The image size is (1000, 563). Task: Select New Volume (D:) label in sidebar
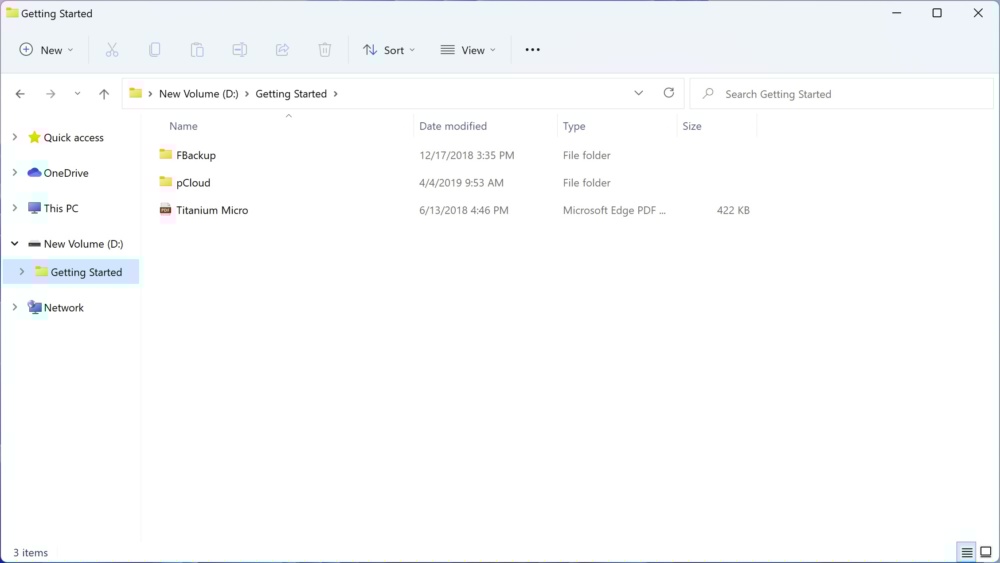pyautogui.click(x=83, y=244)
